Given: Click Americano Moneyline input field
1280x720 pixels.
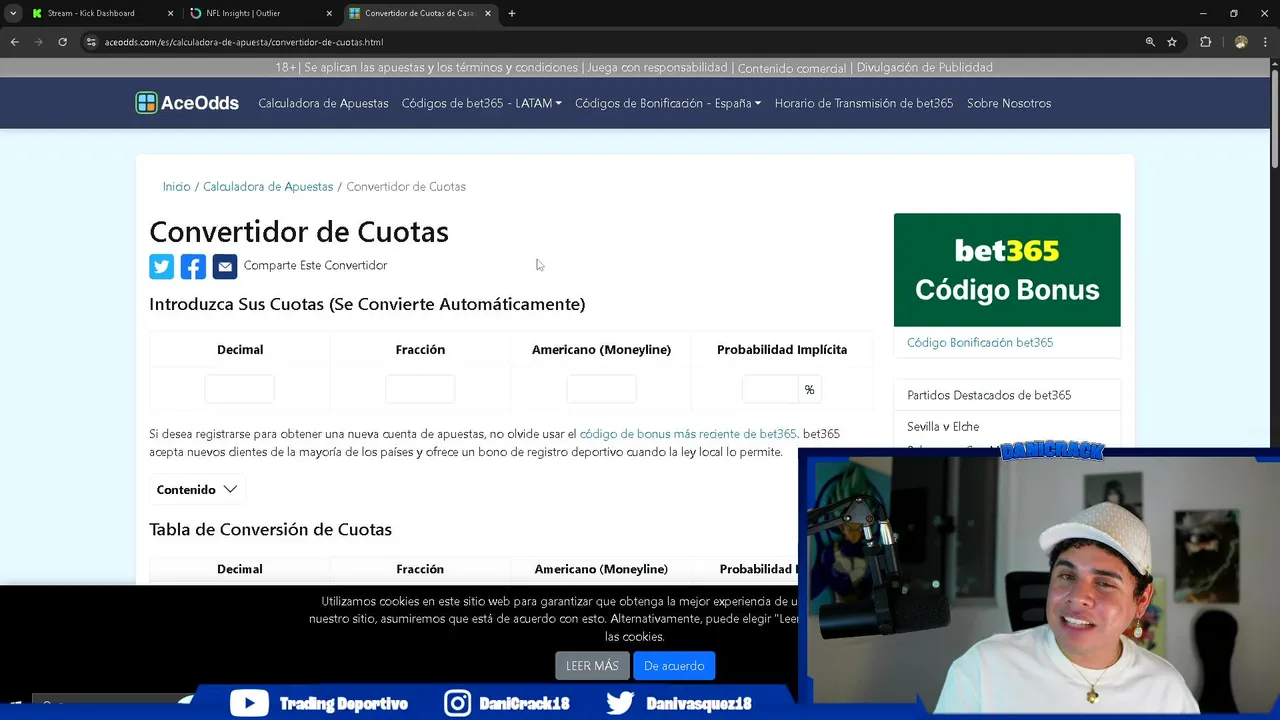Looking at the screenshot, I should click(x=601, y=389).
